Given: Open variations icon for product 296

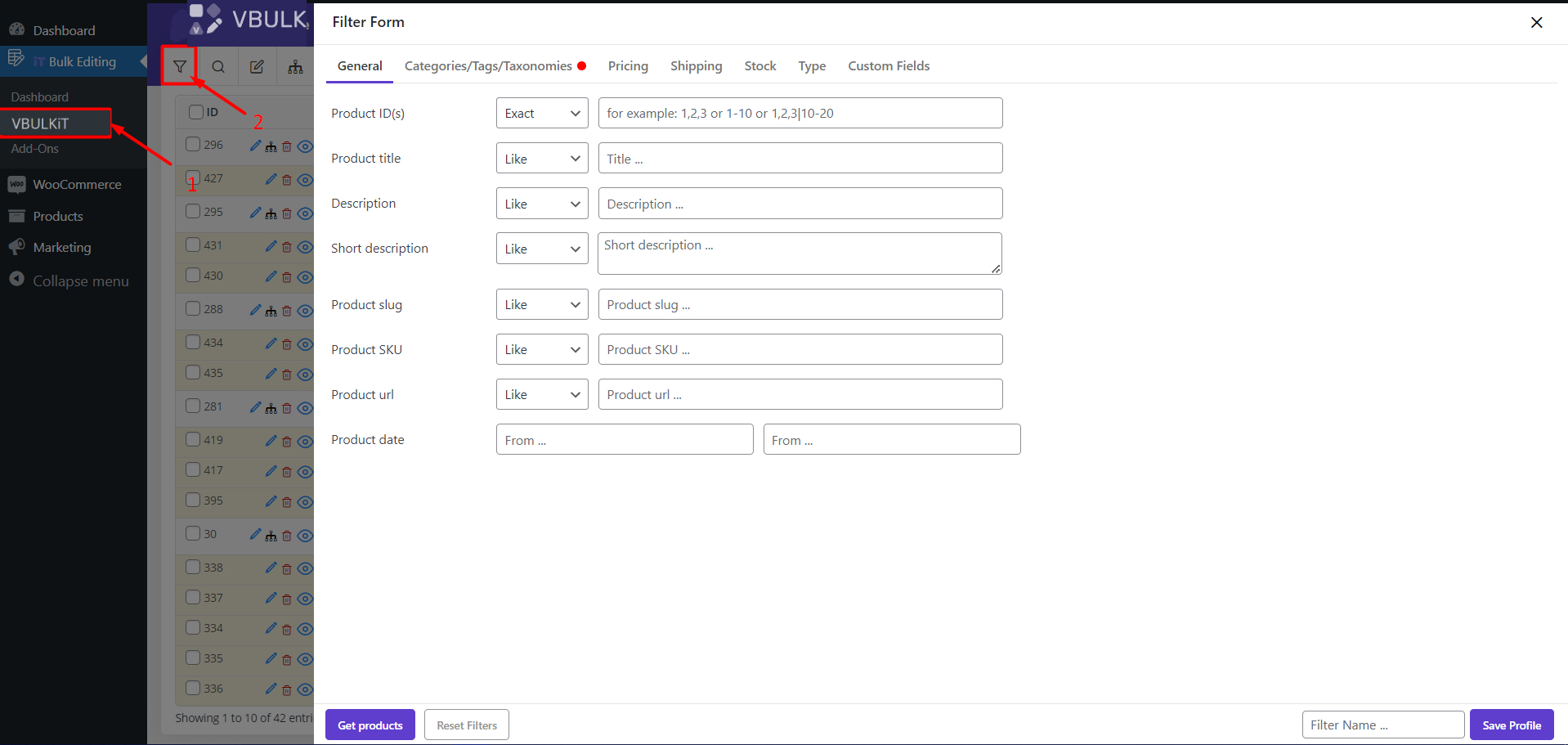Looking at the screenshot, I should click(x=270, y=146).
